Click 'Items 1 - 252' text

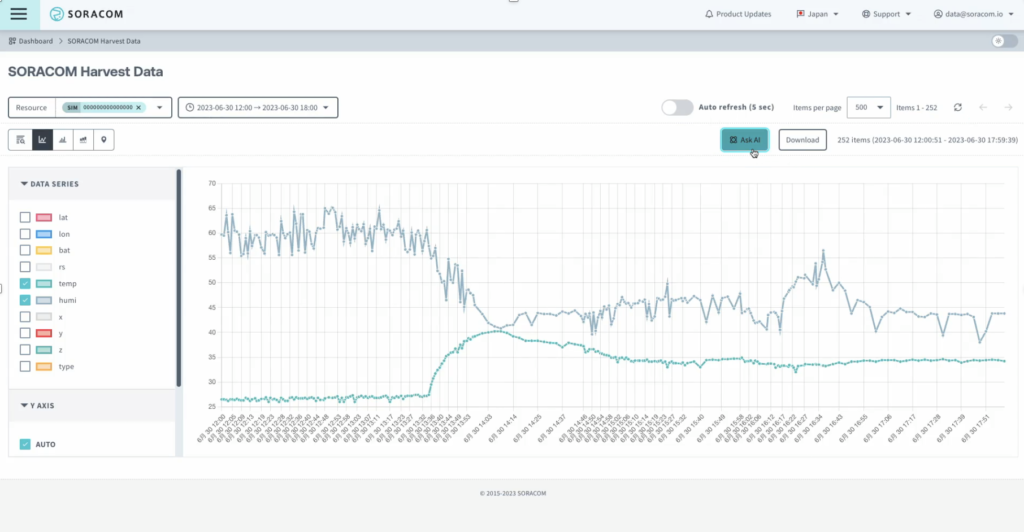(x=916, y=108)
